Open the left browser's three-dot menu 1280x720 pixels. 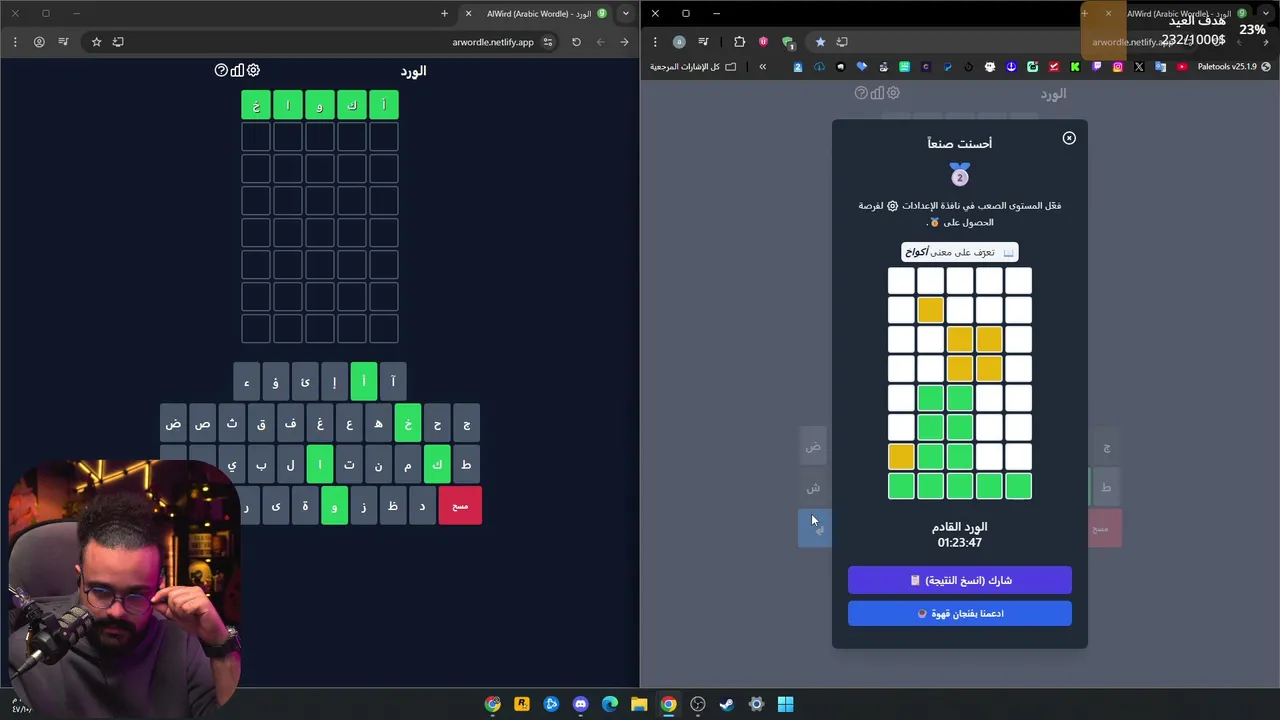[15, 42]
